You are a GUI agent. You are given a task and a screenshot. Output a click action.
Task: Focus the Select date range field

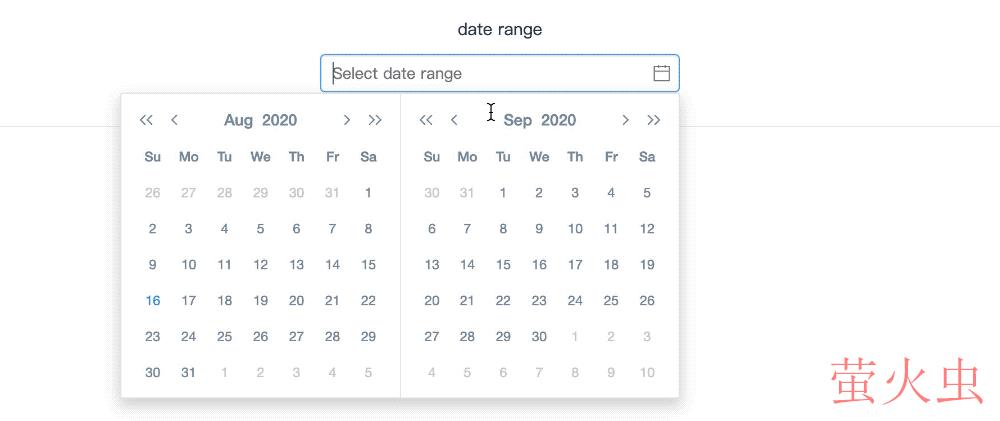coord(490,73)
